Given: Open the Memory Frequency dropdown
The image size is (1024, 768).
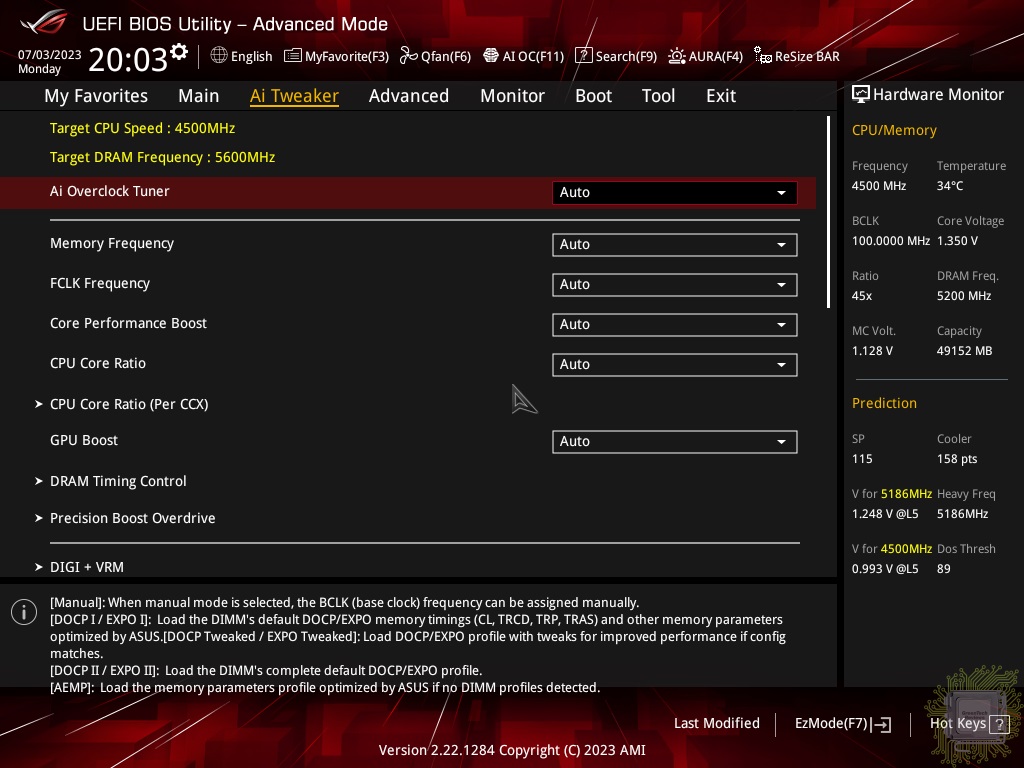Looking at the screenshot, I should point(674,244).
